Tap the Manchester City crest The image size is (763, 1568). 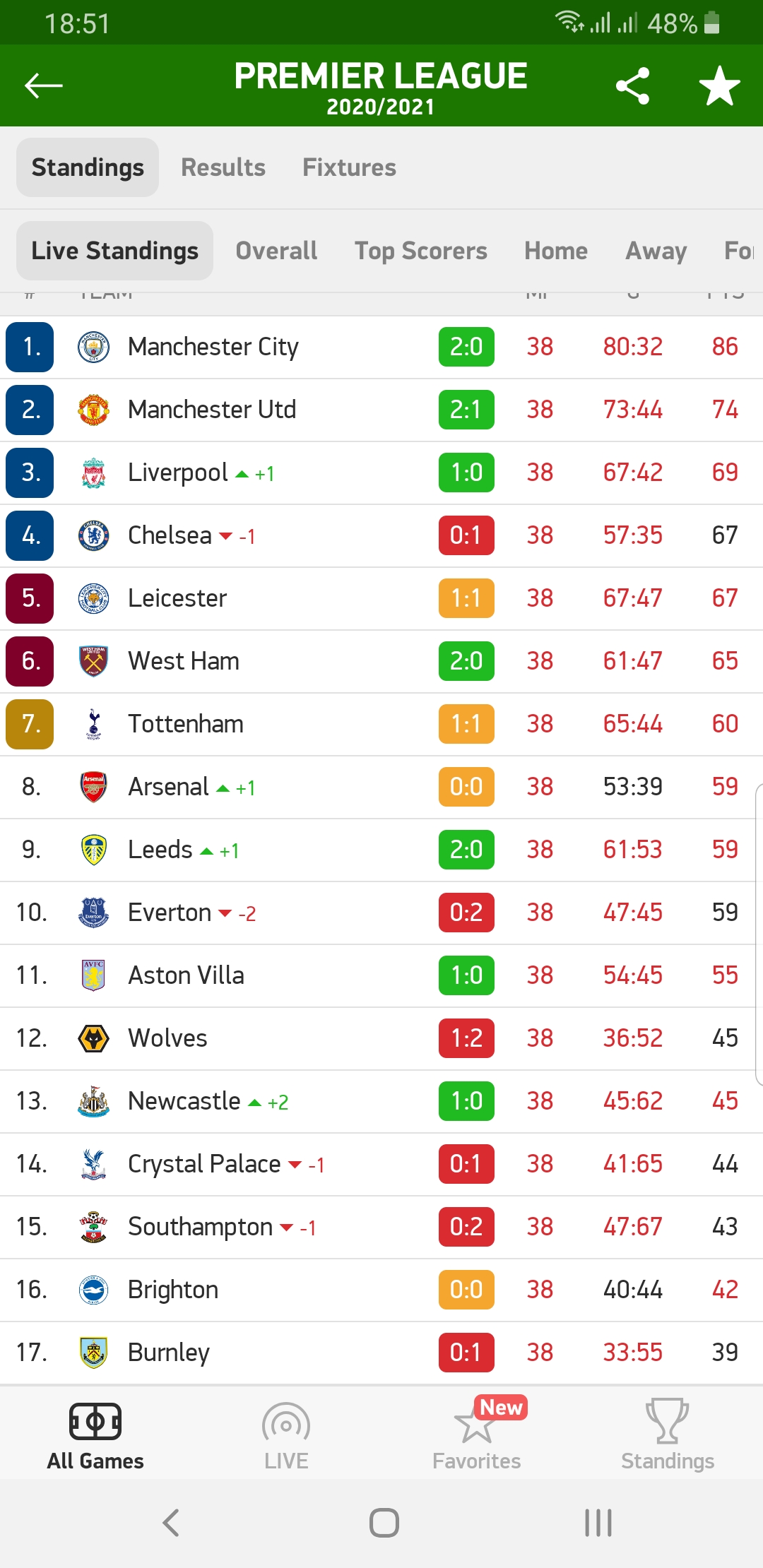coord(93,347)
